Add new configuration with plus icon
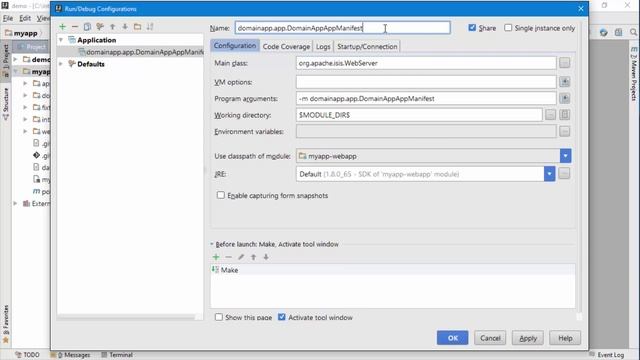 [62, 27]
